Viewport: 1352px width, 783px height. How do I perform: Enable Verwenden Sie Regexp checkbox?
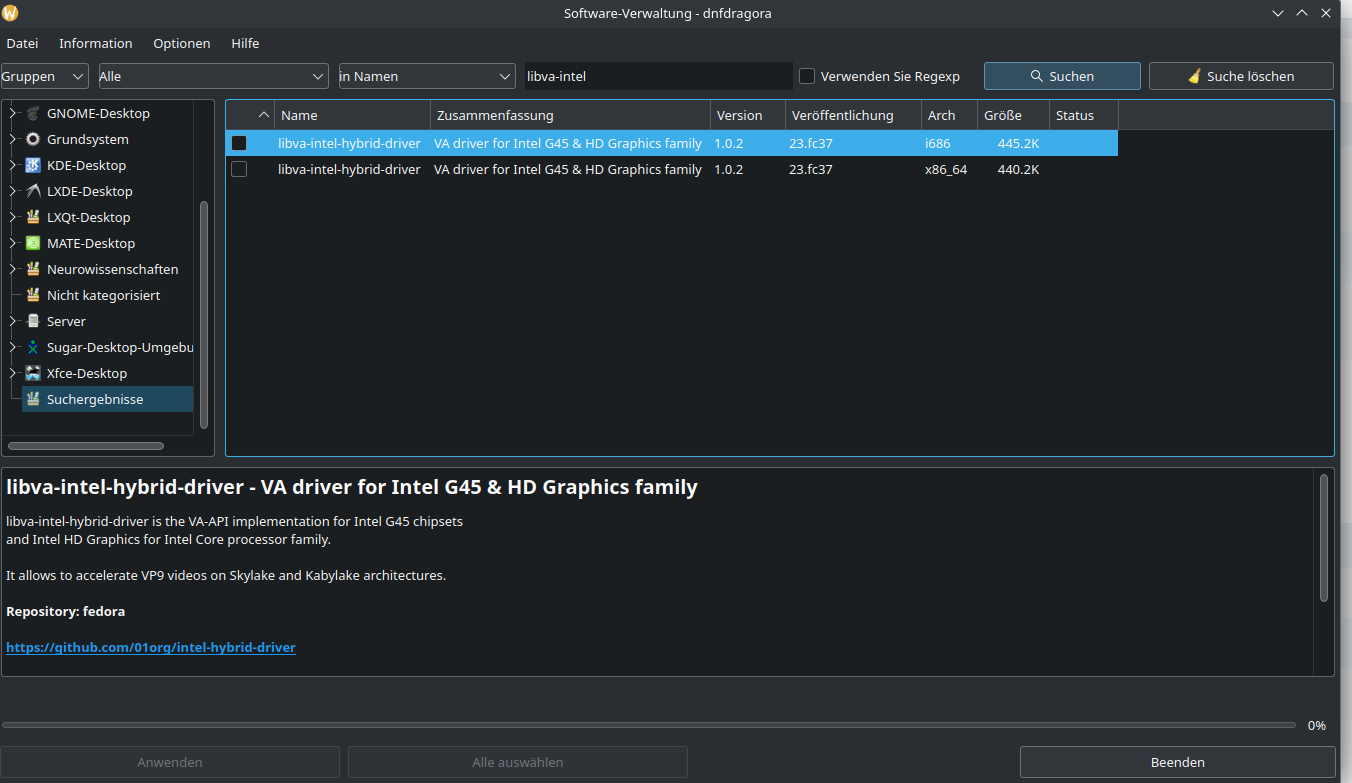pyautogui.click(x=807, y=76)
